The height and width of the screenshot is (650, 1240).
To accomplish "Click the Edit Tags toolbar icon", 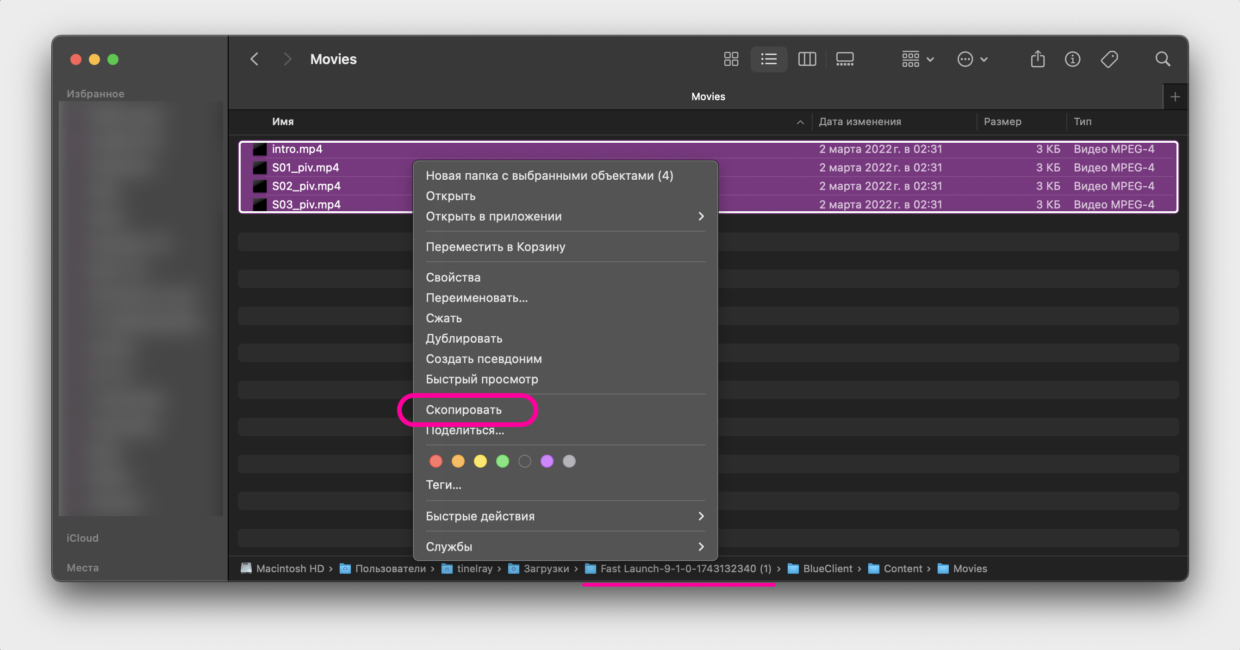I will [x=1109, y=59].
